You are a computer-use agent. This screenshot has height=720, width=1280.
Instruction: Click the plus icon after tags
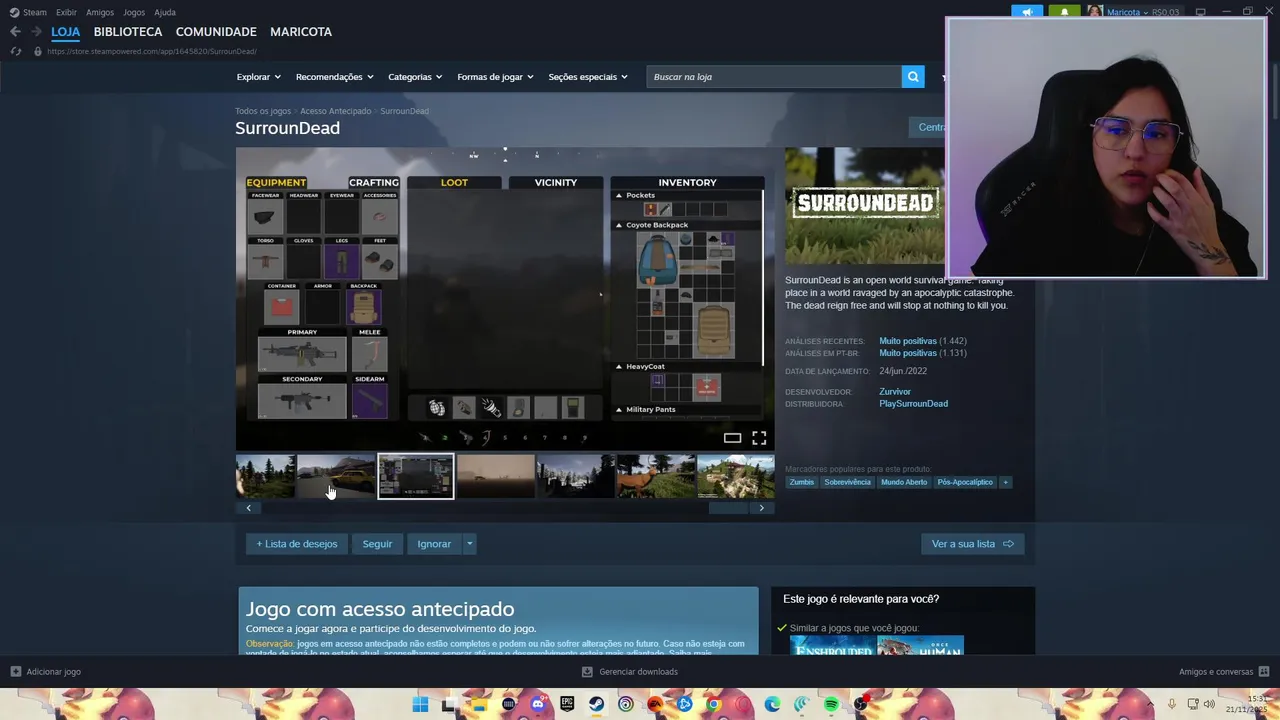tap(1005, 482)
